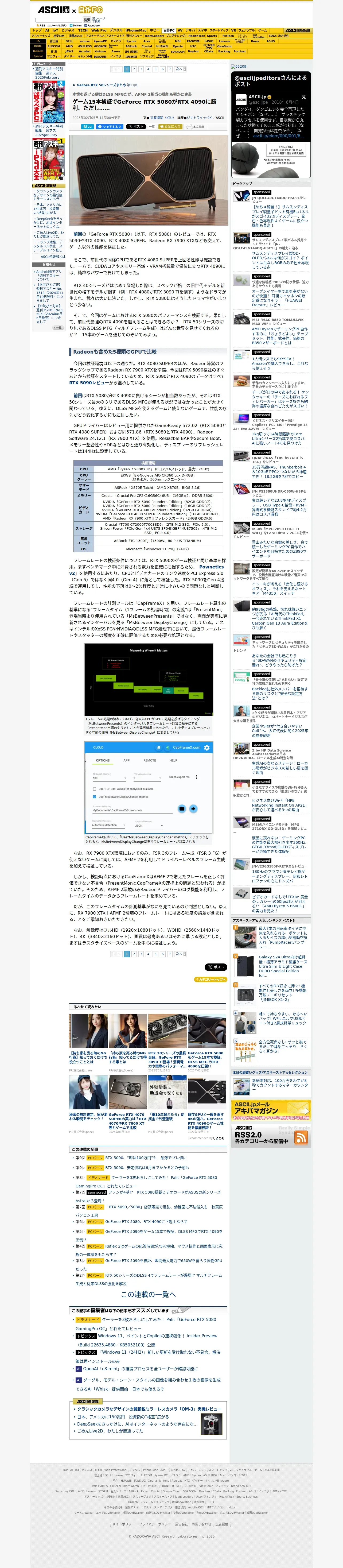Open the iPhone/Mac navigation tab
The height and width of the screenshot is (1568, 343).
click(x=136, y=30)
